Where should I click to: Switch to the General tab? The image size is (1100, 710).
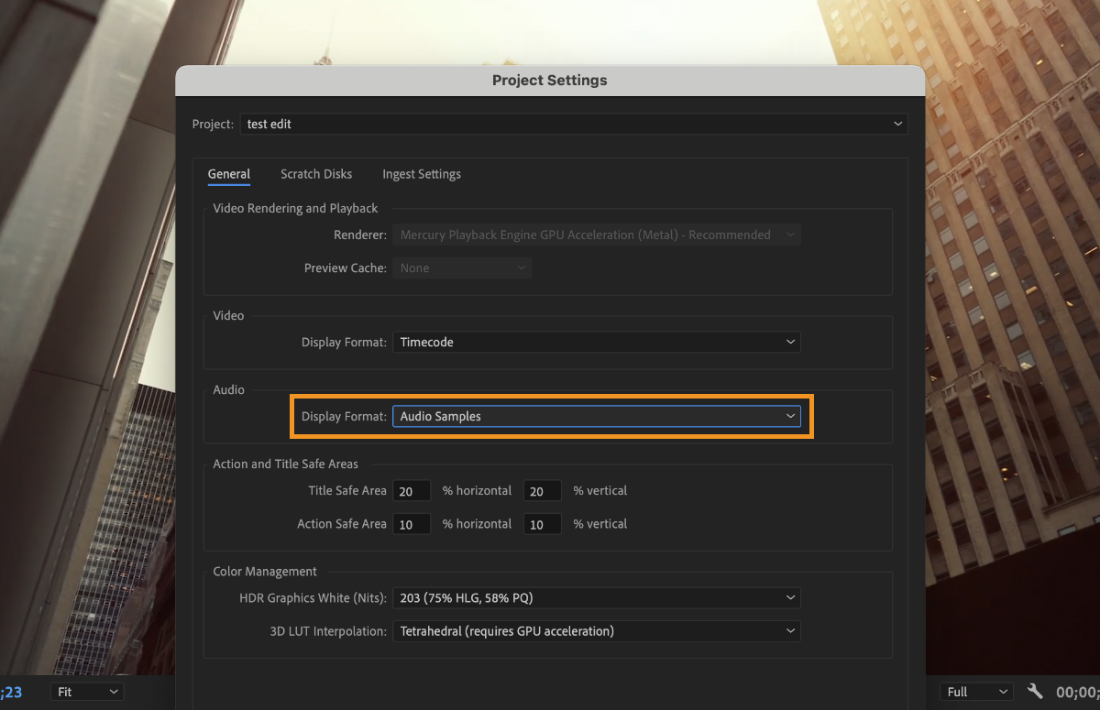click(229, 174)
